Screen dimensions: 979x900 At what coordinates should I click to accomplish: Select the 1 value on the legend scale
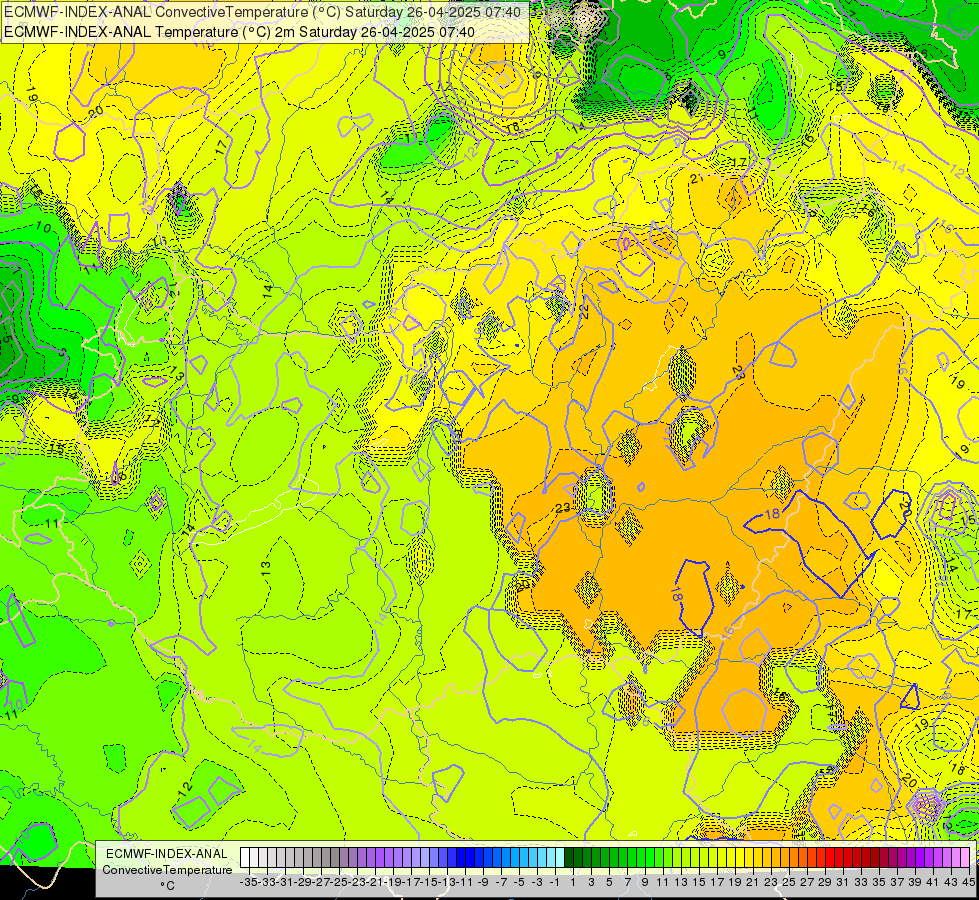[573, 883]
